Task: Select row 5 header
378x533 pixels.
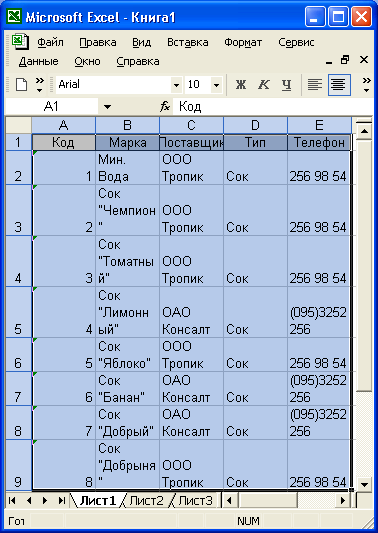Action: click(x=19, y=312)
